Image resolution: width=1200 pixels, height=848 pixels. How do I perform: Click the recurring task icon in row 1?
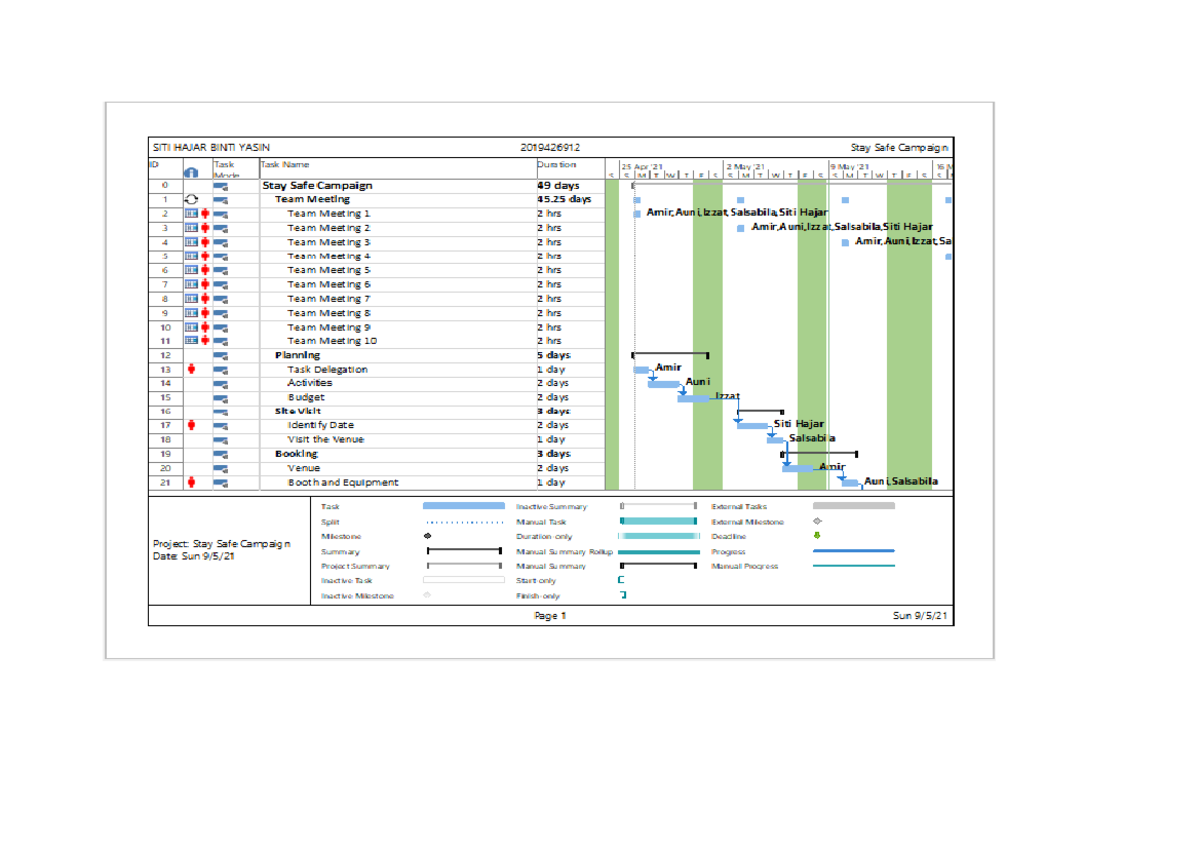[192, 199]
